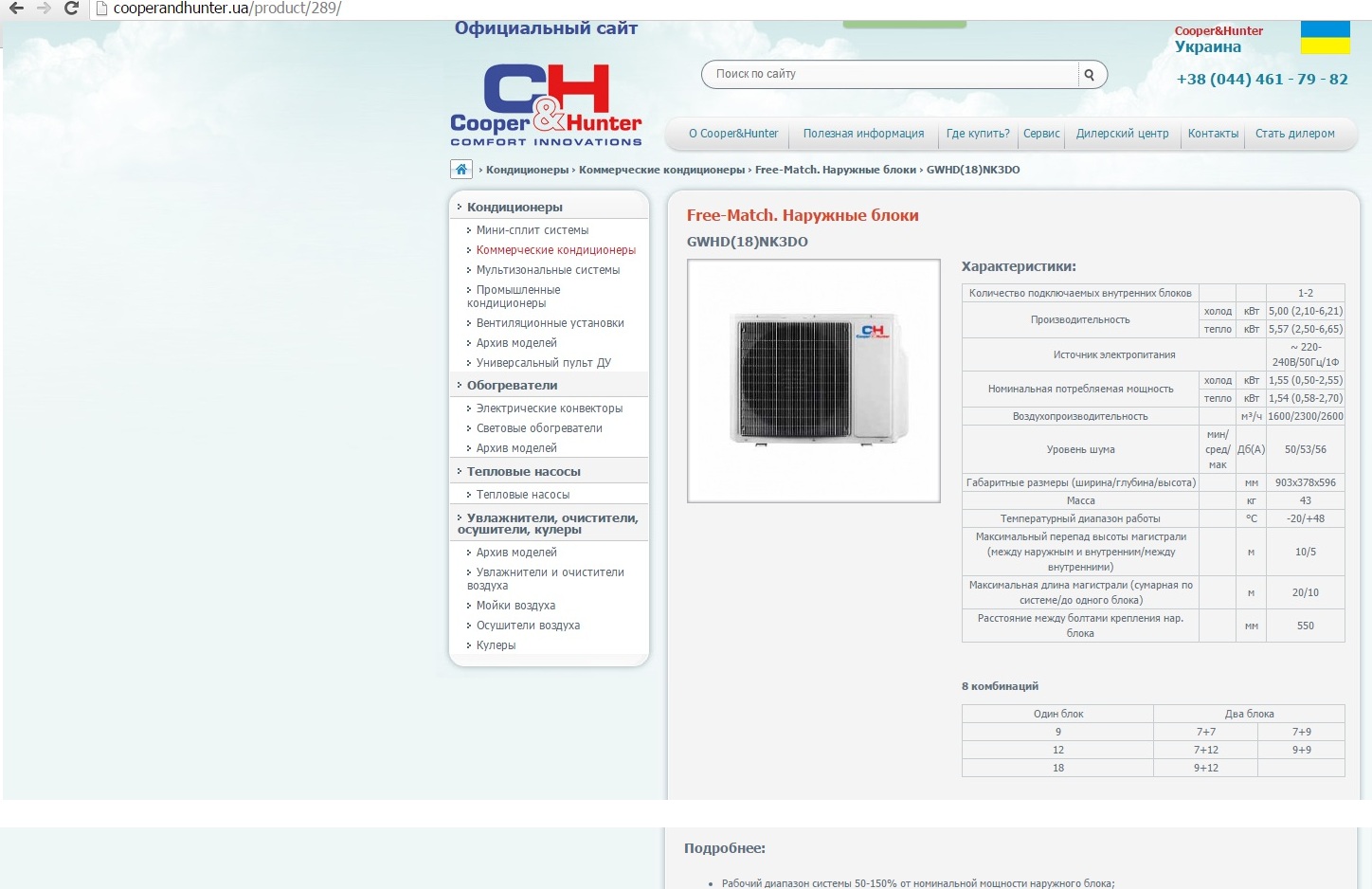The width and height of the screenshot is (1372, 889).
Task: Click the 'Официальный сайт' header text
Action: [x=546, y=28]
